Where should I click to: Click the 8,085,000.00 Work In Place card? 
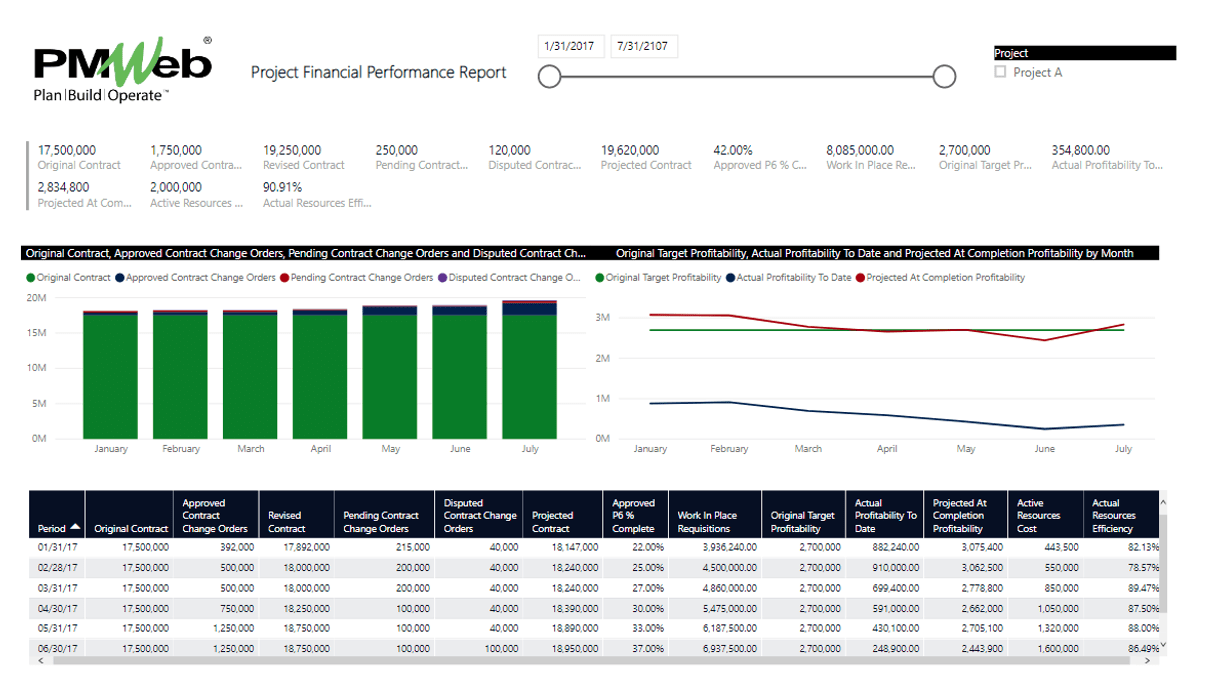click(x=872, y=157)
